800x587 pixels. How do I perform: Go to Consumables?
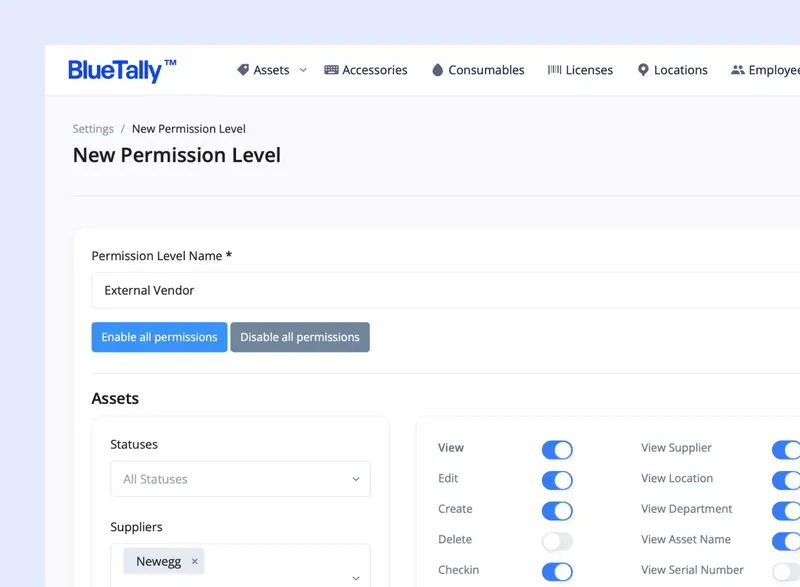pyautogui.click(x=478, y=70)
